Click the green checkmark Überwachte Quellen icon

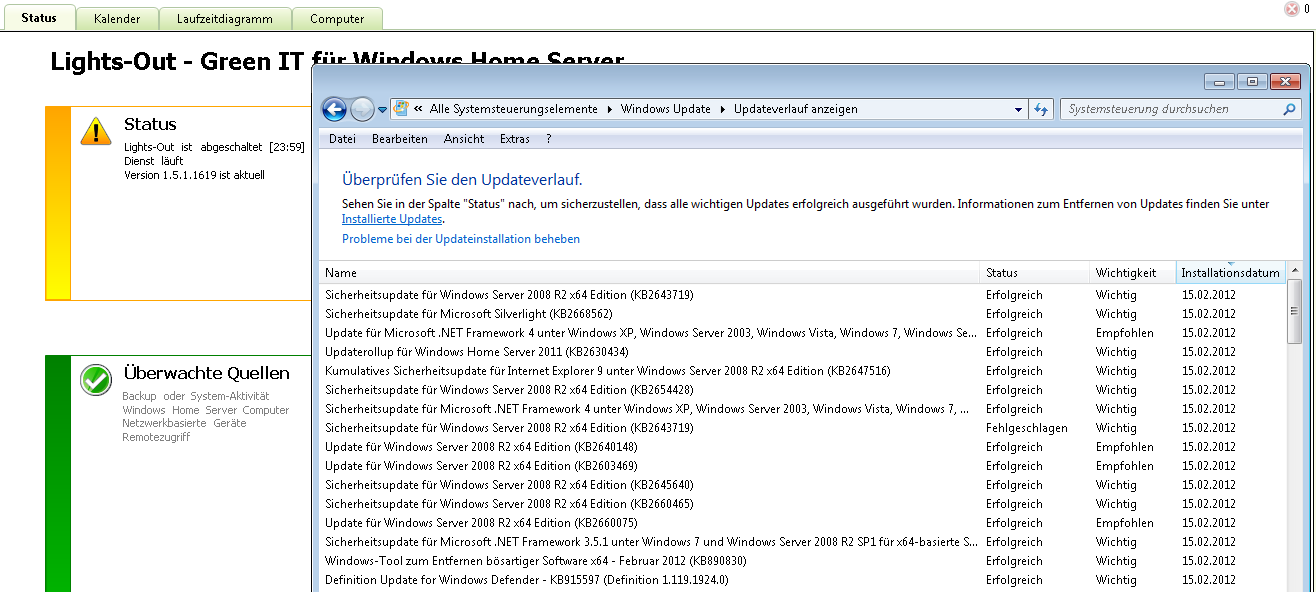point(96,380)
